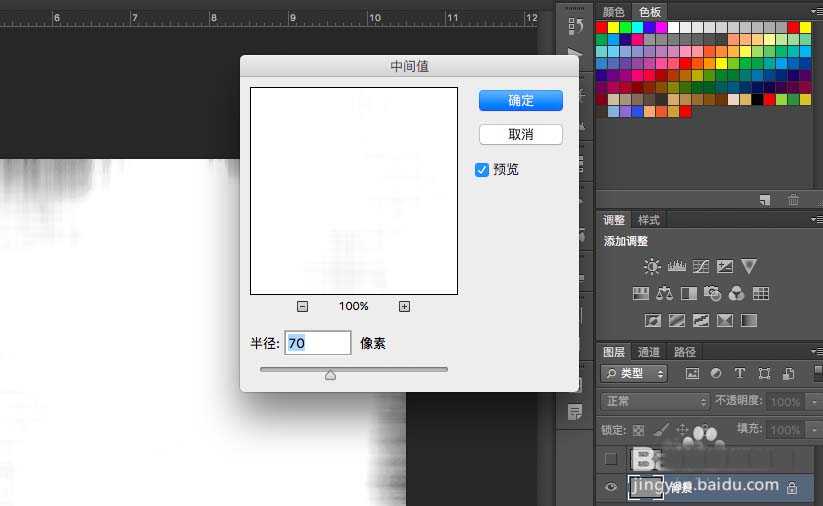Click 取消 to cancel the dialog
Image resolution: width=823 pixels, height=506 pixels.
click(520, 134)
